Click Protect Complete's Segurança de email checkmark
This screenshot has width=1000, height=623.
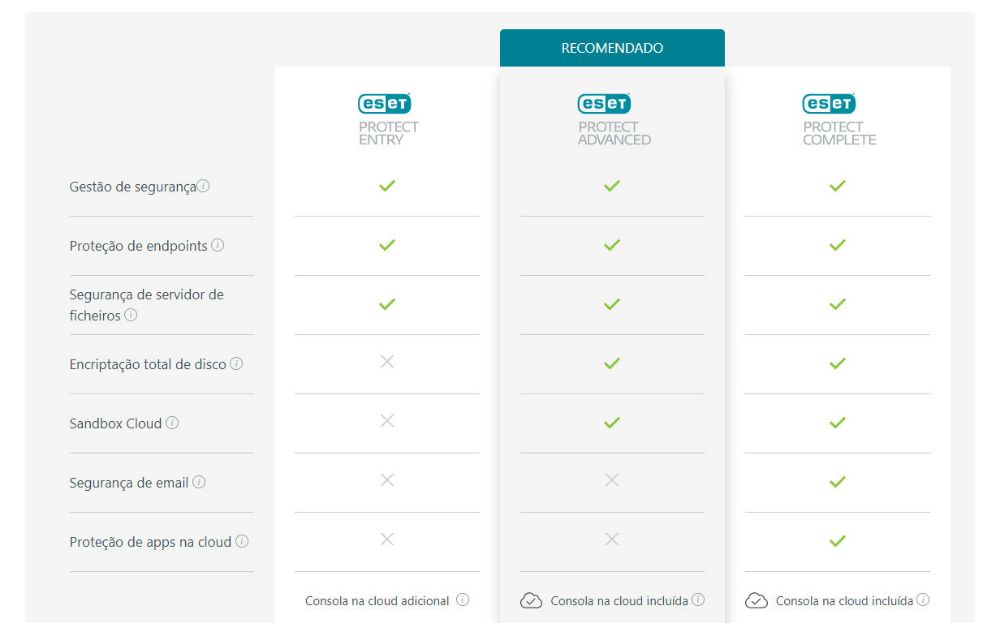coord(838,481)
